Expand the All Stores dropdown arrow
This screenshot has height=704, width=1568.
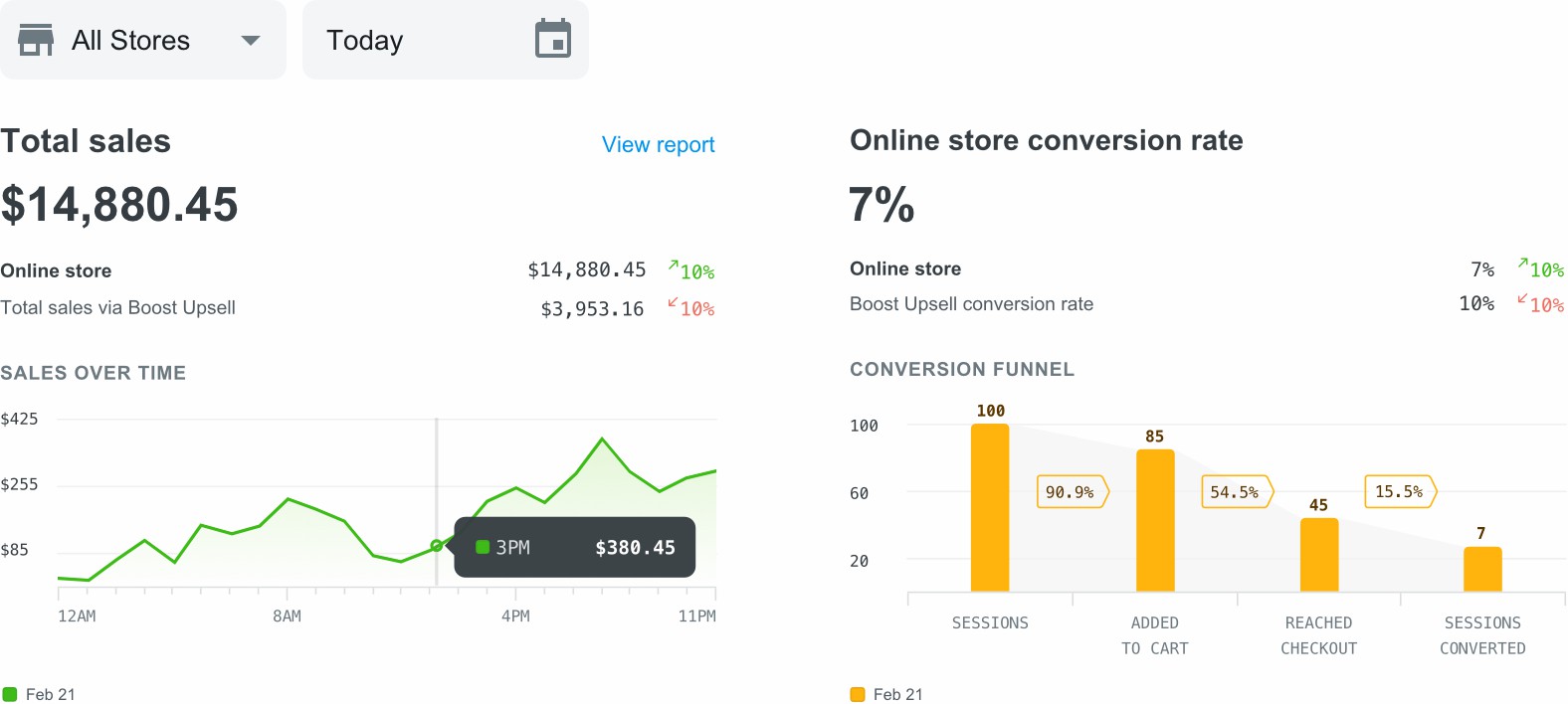(251, 41)
